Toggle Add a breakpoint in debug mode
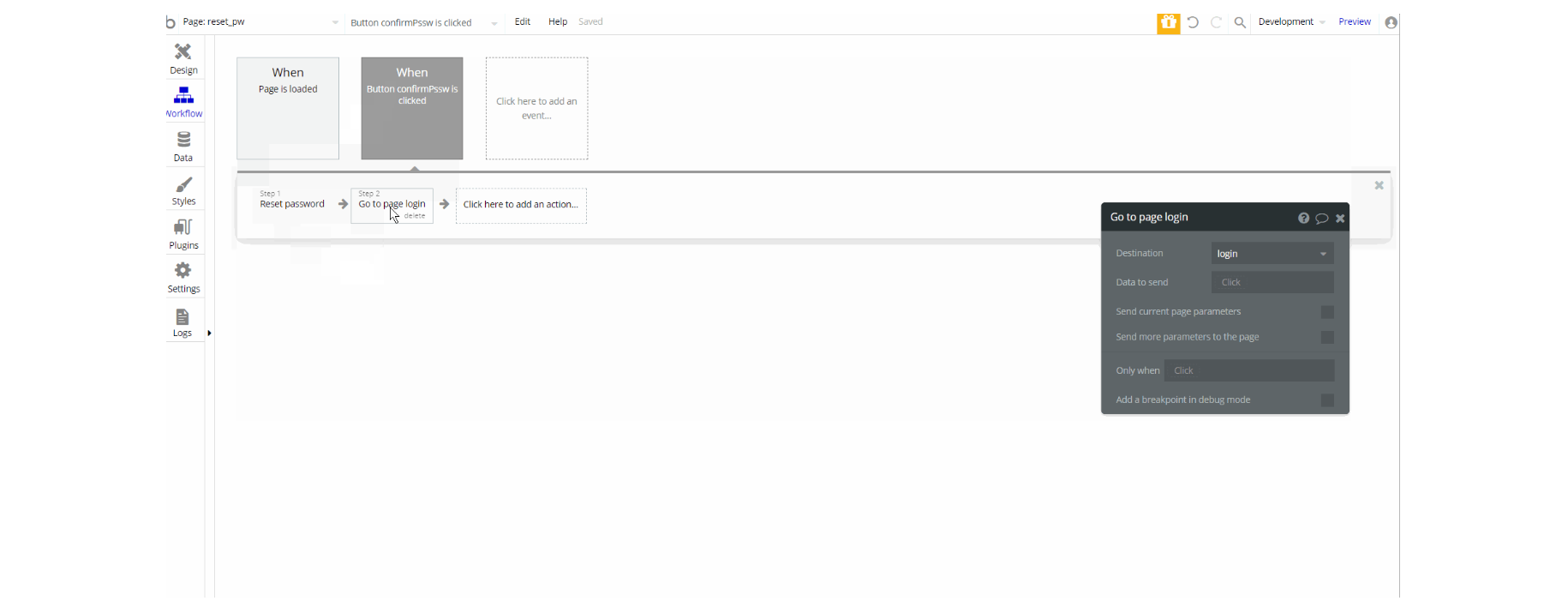The image size is (1568, 607). click(1327, 400)
